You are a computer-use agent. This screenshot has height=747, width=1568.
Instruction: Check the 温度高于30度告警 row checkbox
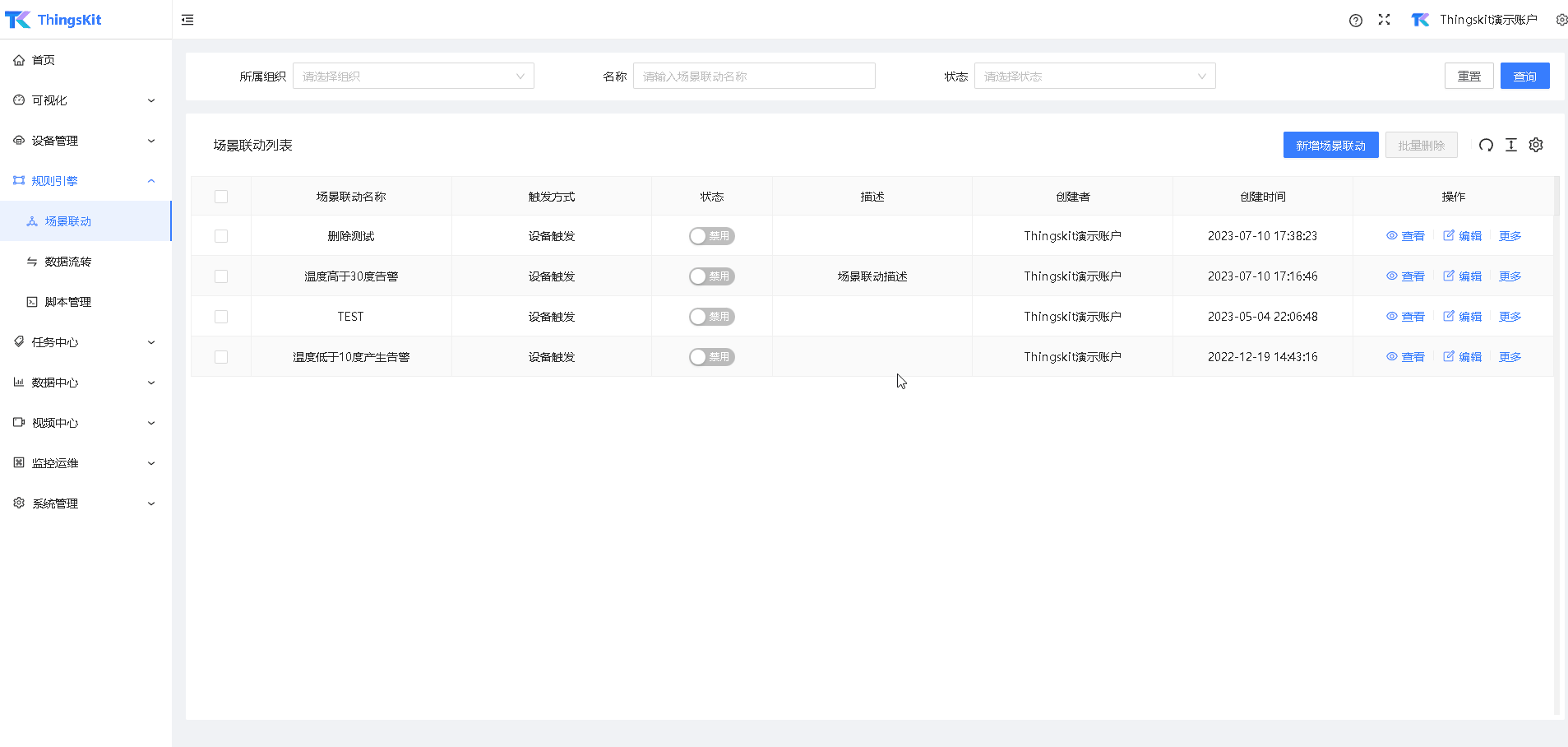tap(221, 276)
